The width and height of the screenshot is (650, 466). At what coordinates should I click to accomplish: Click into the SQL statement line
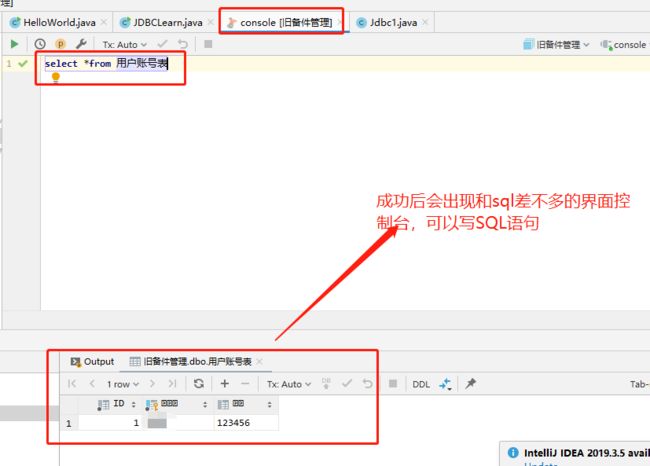click(106, 63)
